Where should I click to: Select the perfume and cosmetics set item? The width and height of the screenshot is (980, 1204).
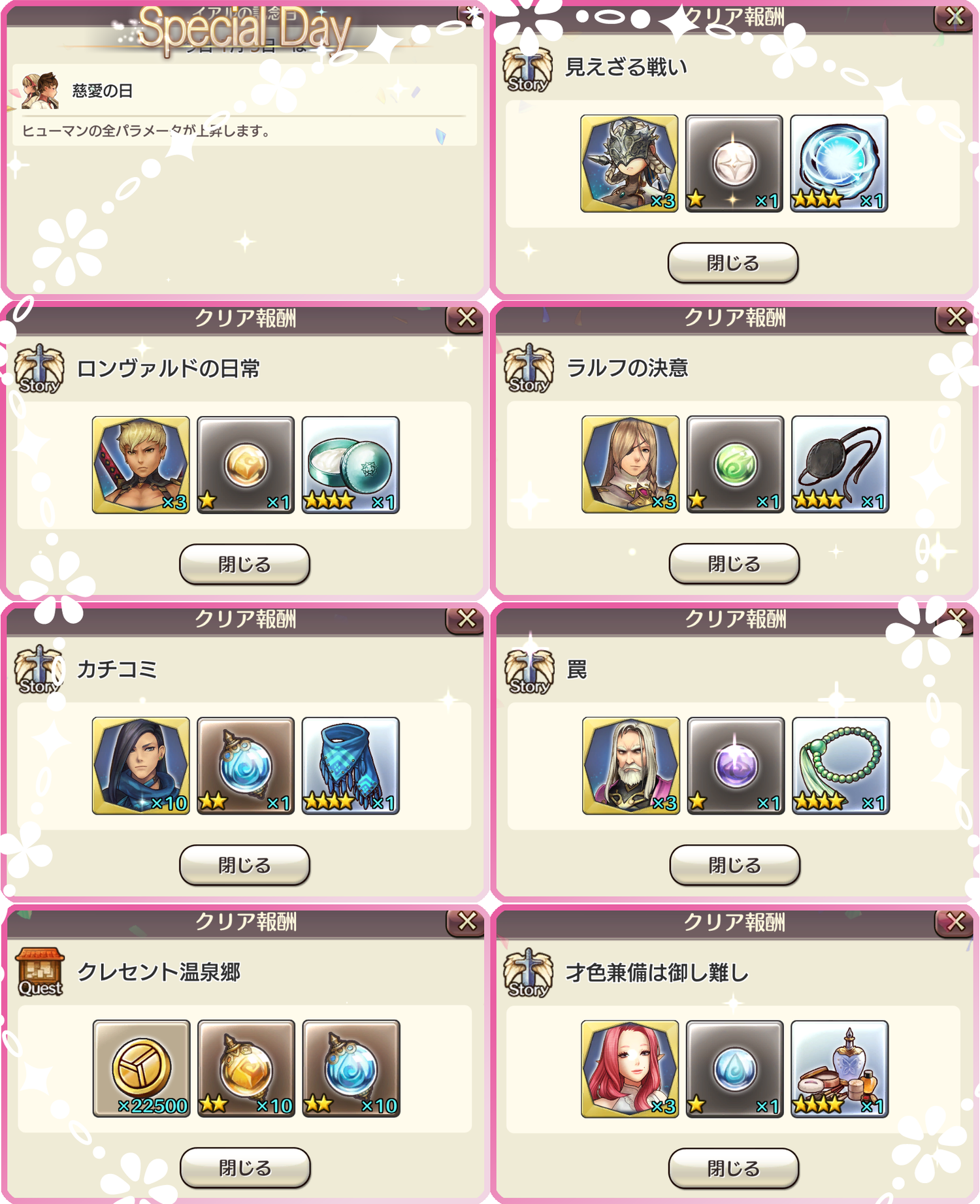point(840,1069)
